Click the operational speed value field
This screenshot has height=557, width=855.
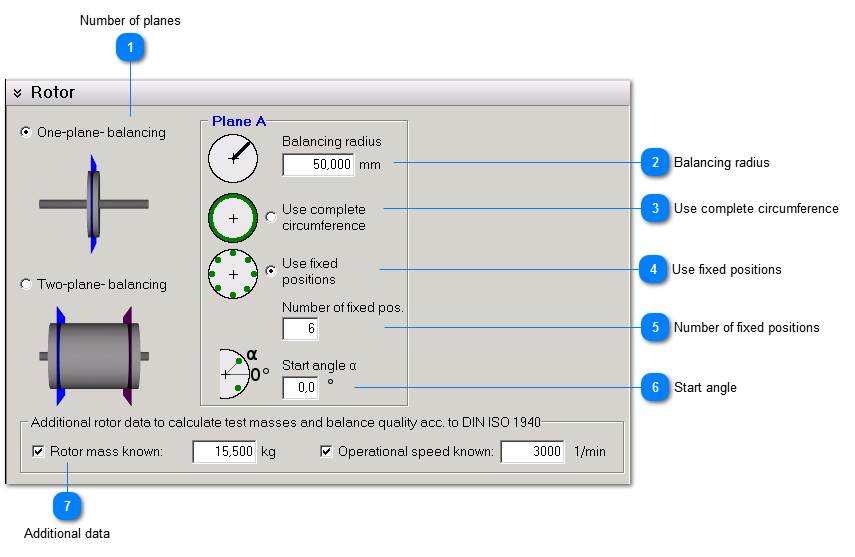[531, 452]
